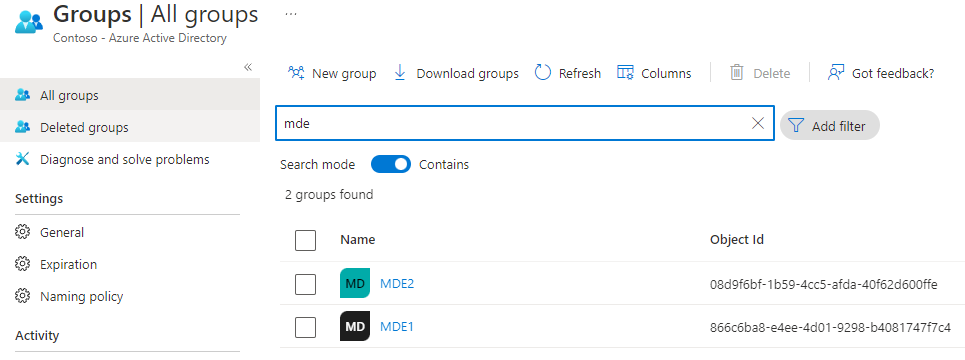Click the New group button label

[344, 74]
